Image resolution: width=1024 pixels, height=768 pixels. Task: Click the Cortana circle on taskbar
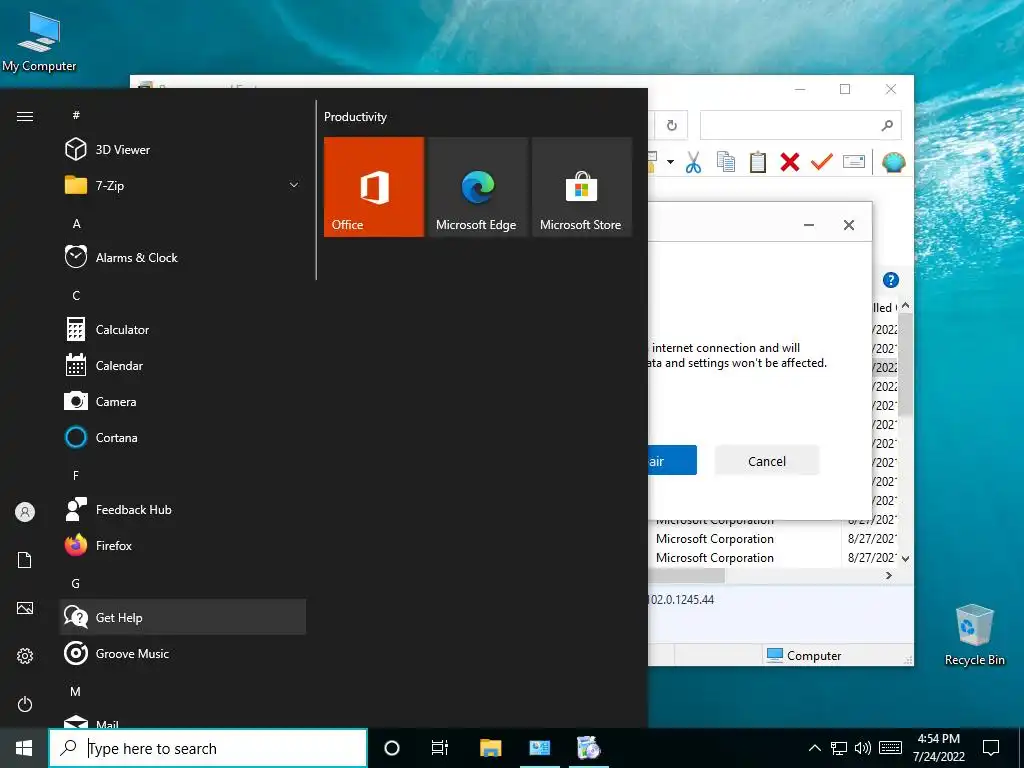click(392, 748)
